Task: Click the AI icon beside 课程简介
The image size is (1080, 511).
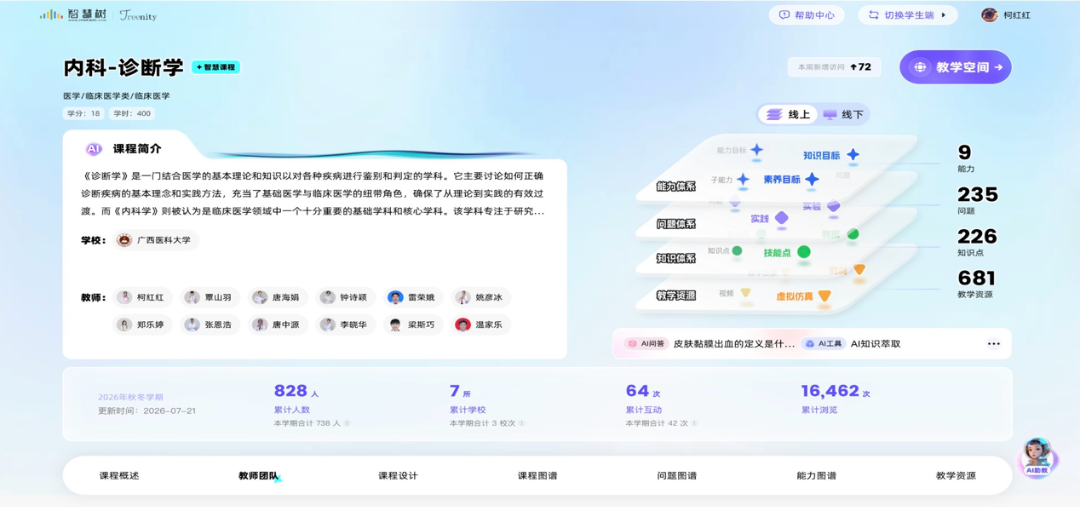Action: coord(94,149)
